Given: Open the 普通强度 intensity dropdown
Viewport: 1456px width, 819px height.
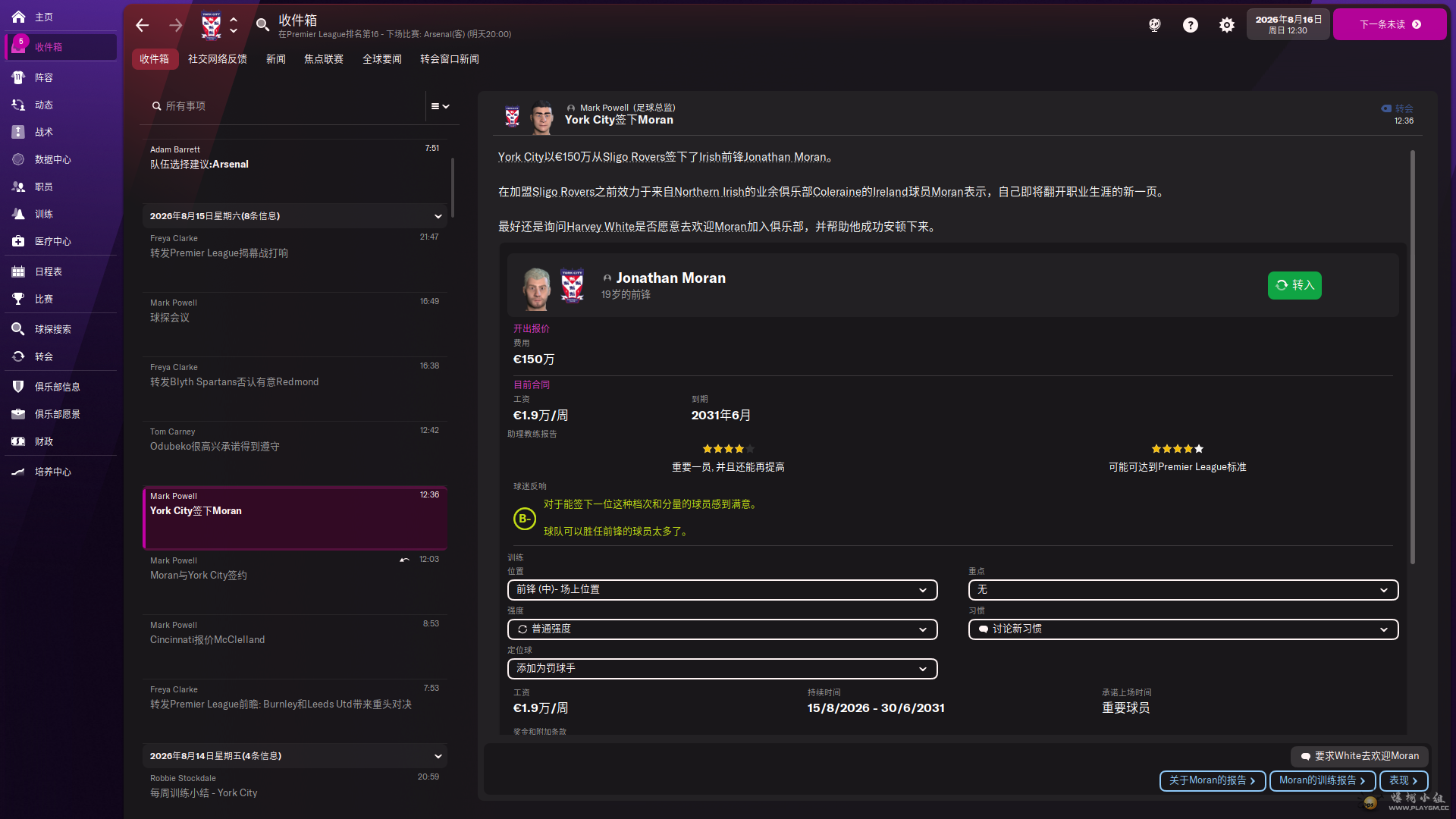Looking at the screenshot, I should pyautogui.click(x=722, y=629).
